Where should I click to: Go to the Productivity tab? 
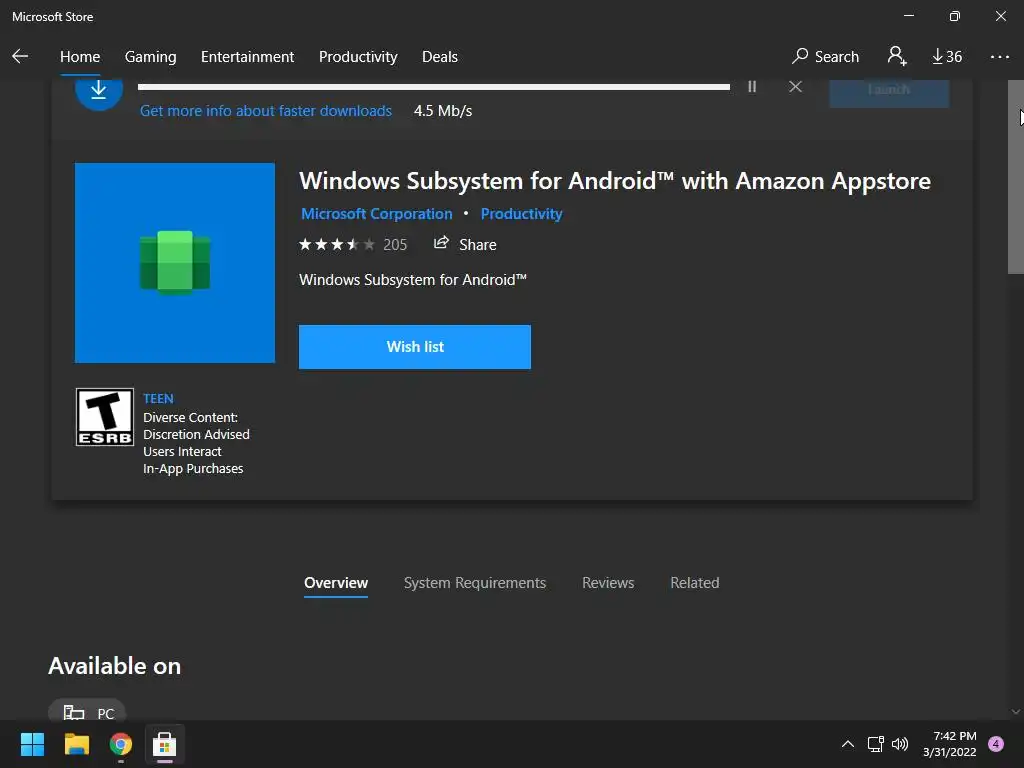click(358, 57)
